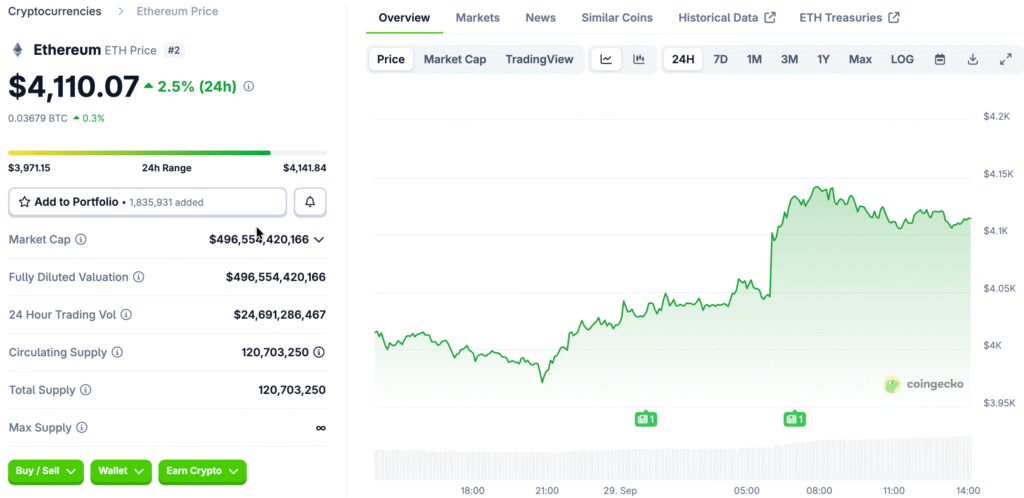Select the Market Cap chart toggle
This screenshot has width=1024, height=498.
[455, 59]
